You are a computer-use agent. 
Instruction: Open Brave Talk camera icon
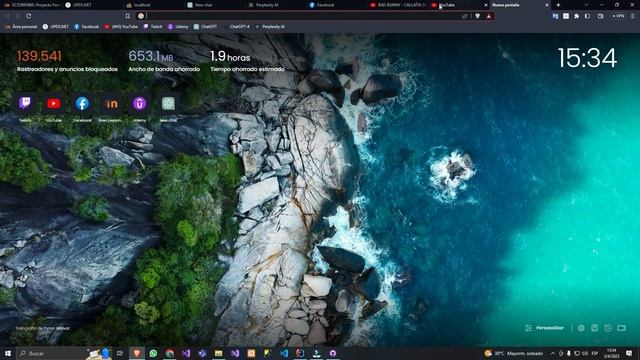pyautogui.click(x=621, y=328)
